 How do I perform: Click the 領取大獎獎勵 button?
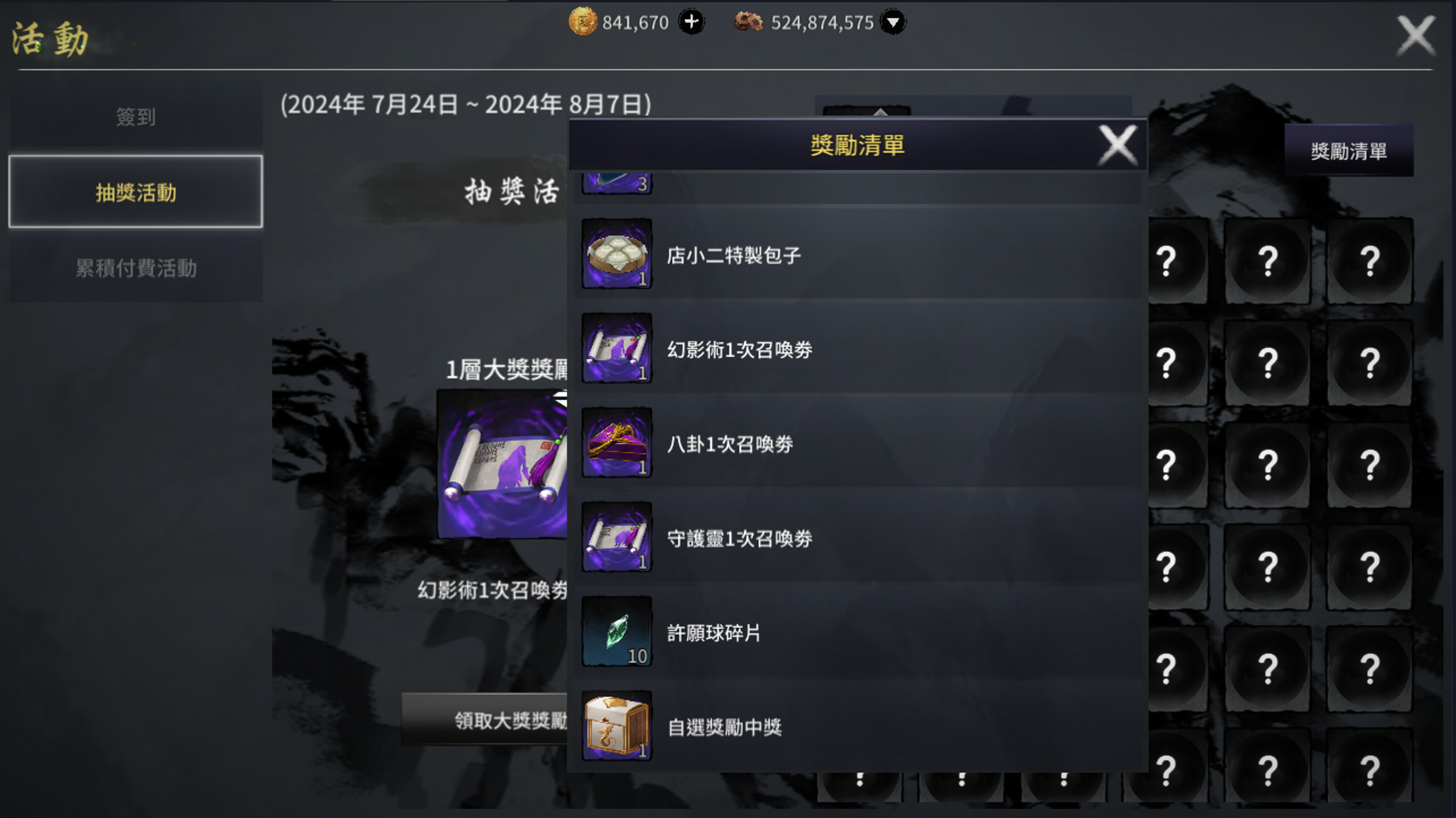tap(485, 719)
